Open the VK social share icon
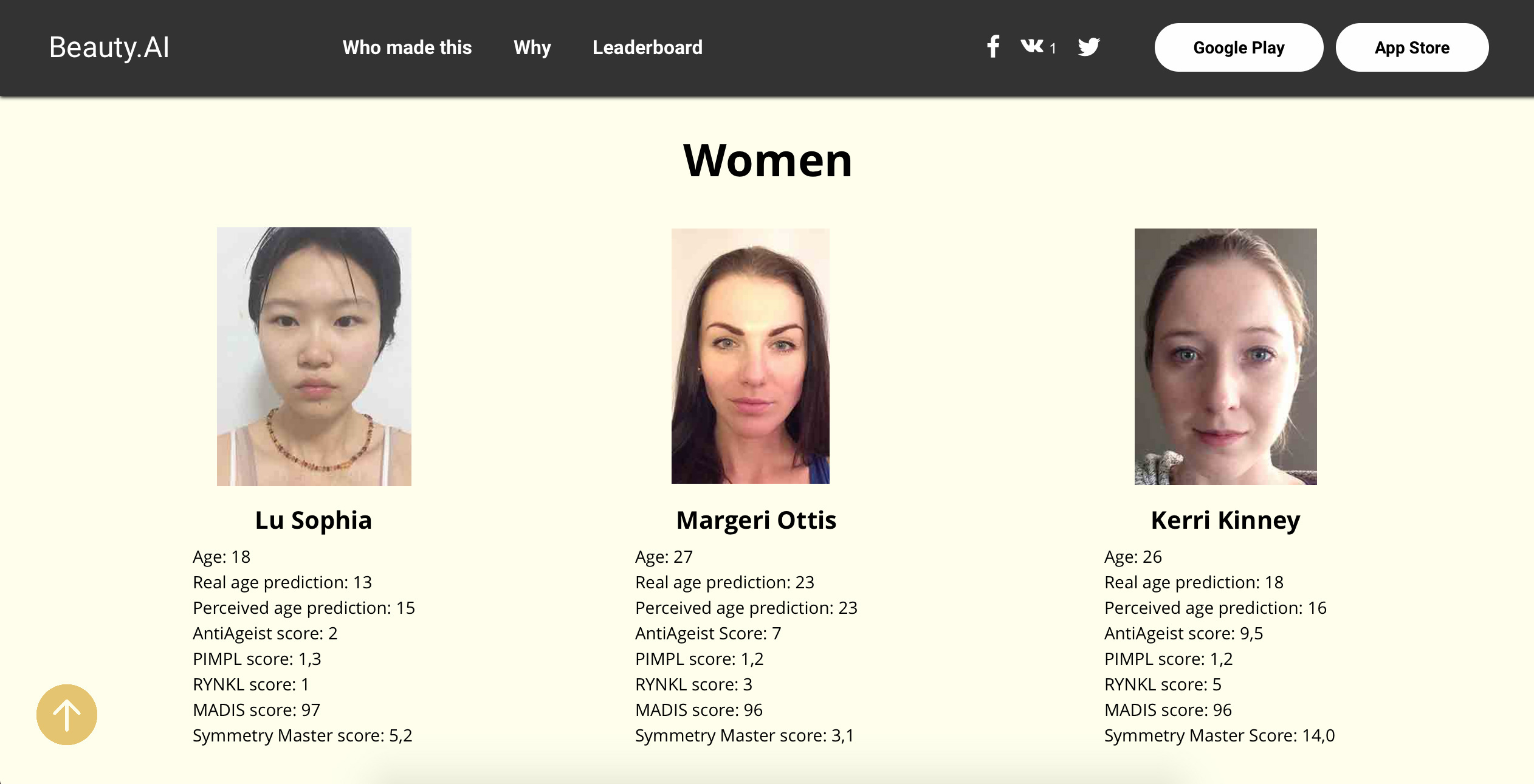The image size is (1534, 784). click(x=1032, y=46)
